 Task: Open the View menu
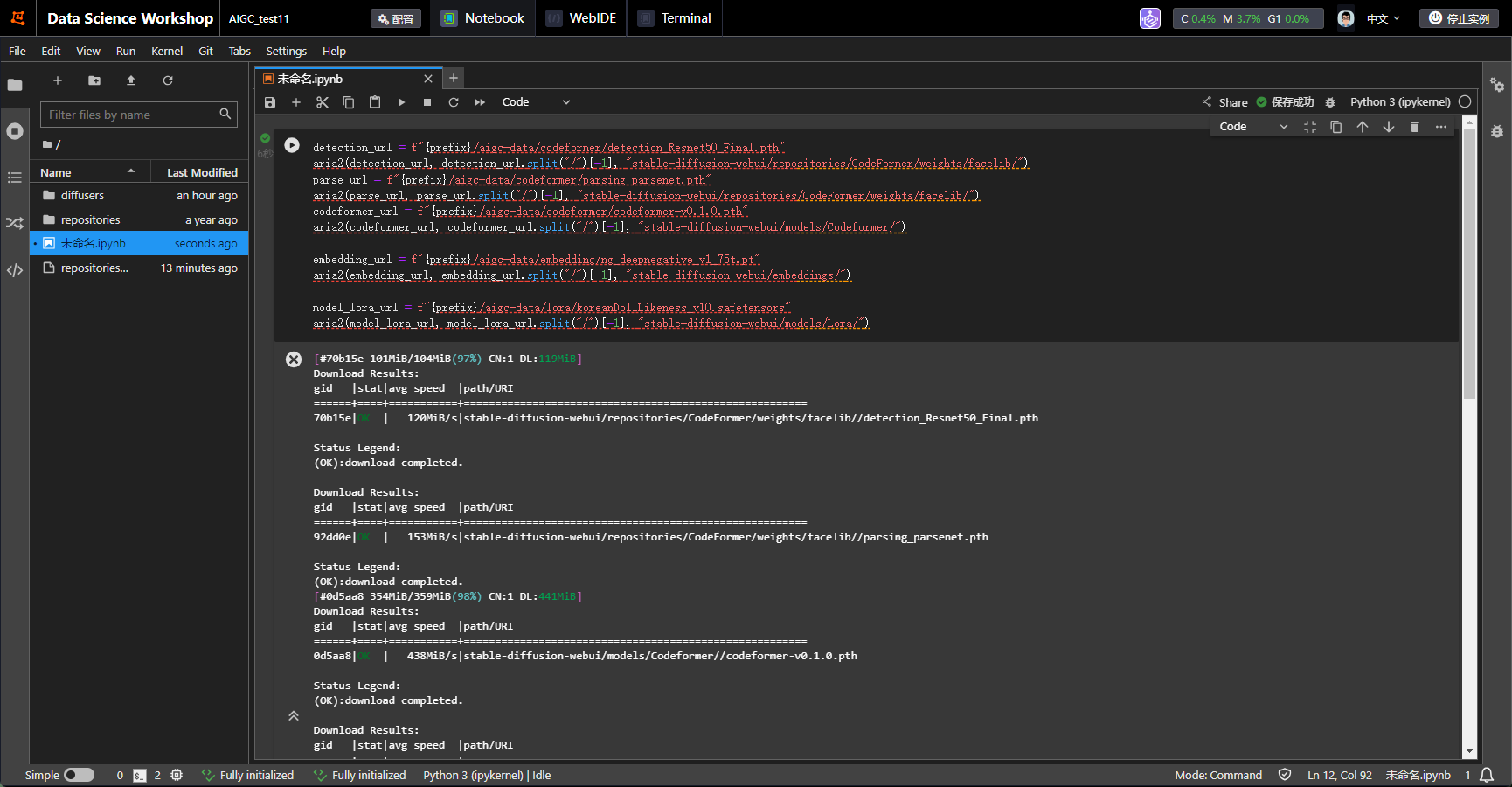coord(88,51)
